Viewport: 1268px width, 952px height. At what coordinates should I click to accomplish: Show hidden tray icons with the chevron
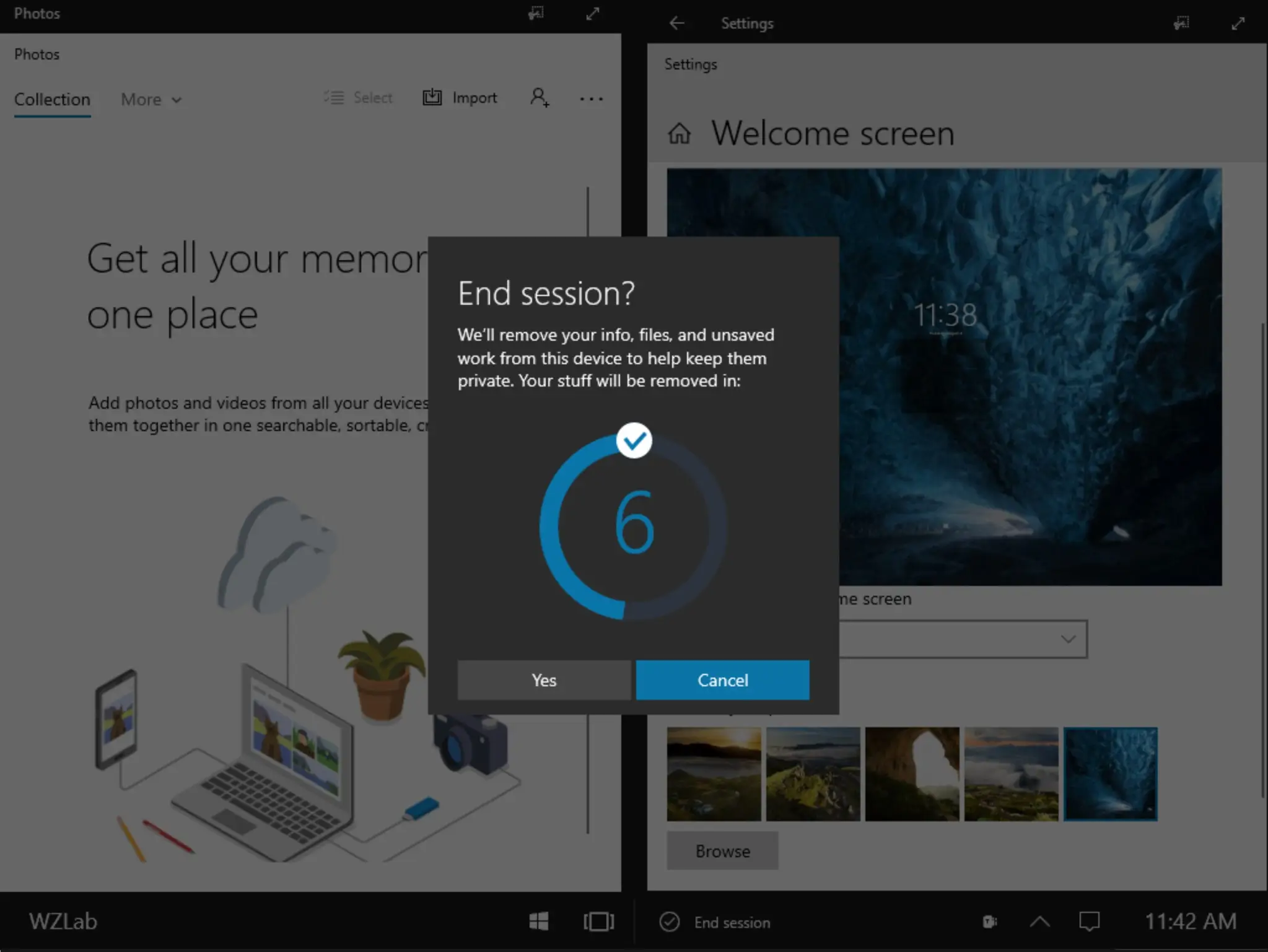pyautogui.click(x=1039, y=922)
